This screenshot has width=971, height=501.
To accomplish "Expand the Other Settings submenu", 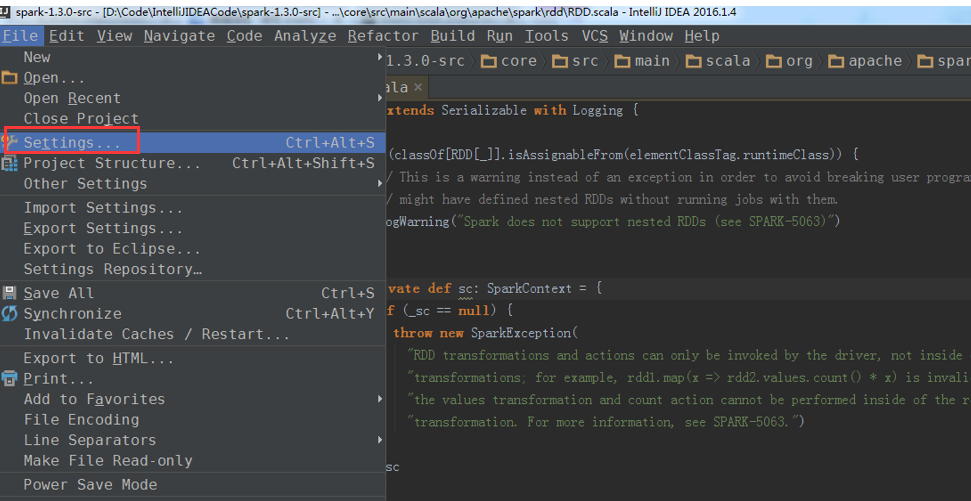I will coord(193,184).
